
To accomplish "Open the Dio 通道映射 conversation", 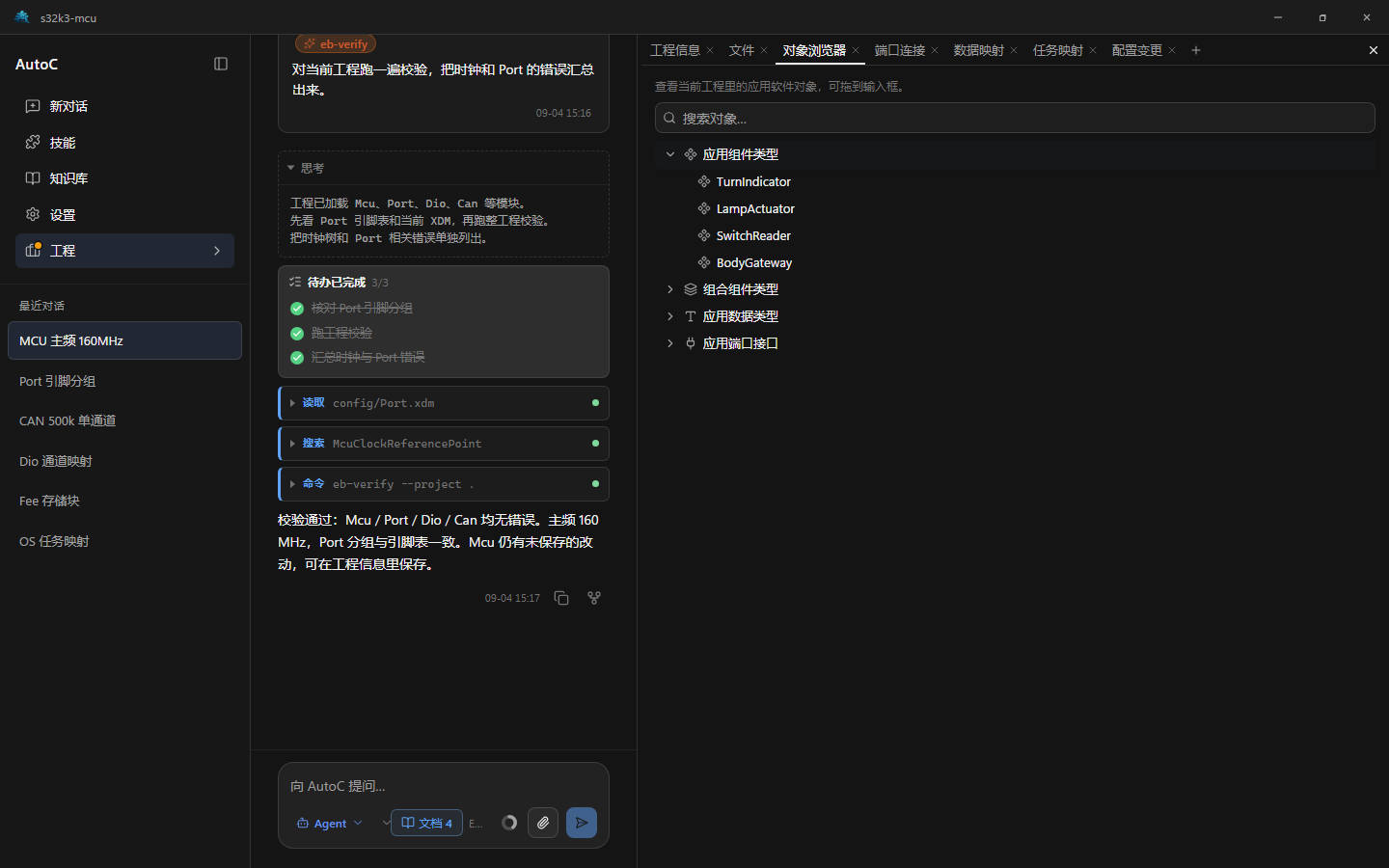I will (124, 461).
